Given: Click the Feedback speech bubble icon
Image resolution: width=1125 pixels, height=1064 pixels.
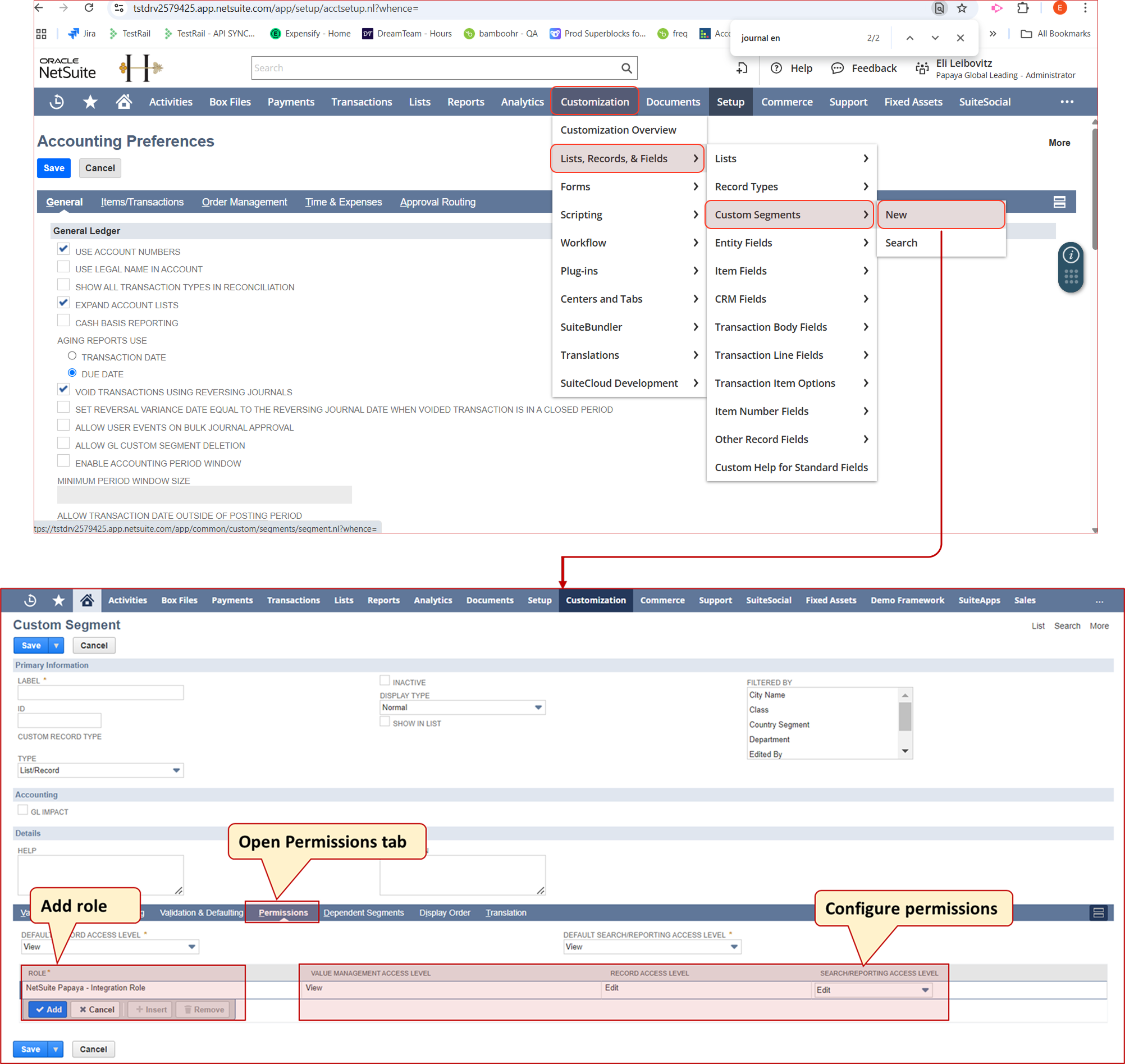Looking at the screenshot, I should tap(837, 68).
